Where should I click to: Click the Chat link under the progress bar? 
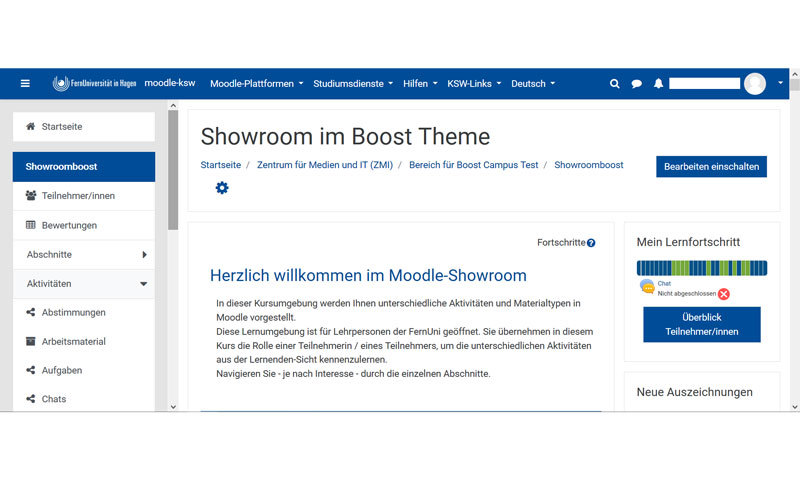pyautogui.click(x=664, y=284)
